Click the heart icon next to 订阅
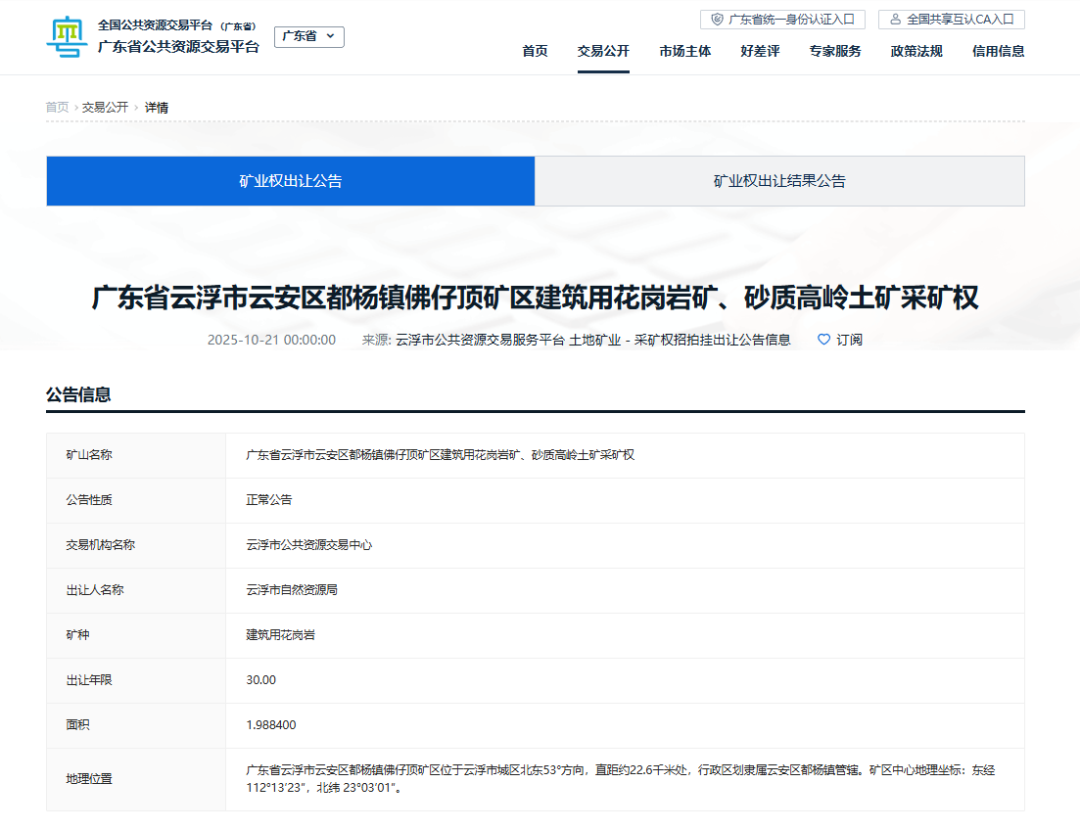 (826, 340)
